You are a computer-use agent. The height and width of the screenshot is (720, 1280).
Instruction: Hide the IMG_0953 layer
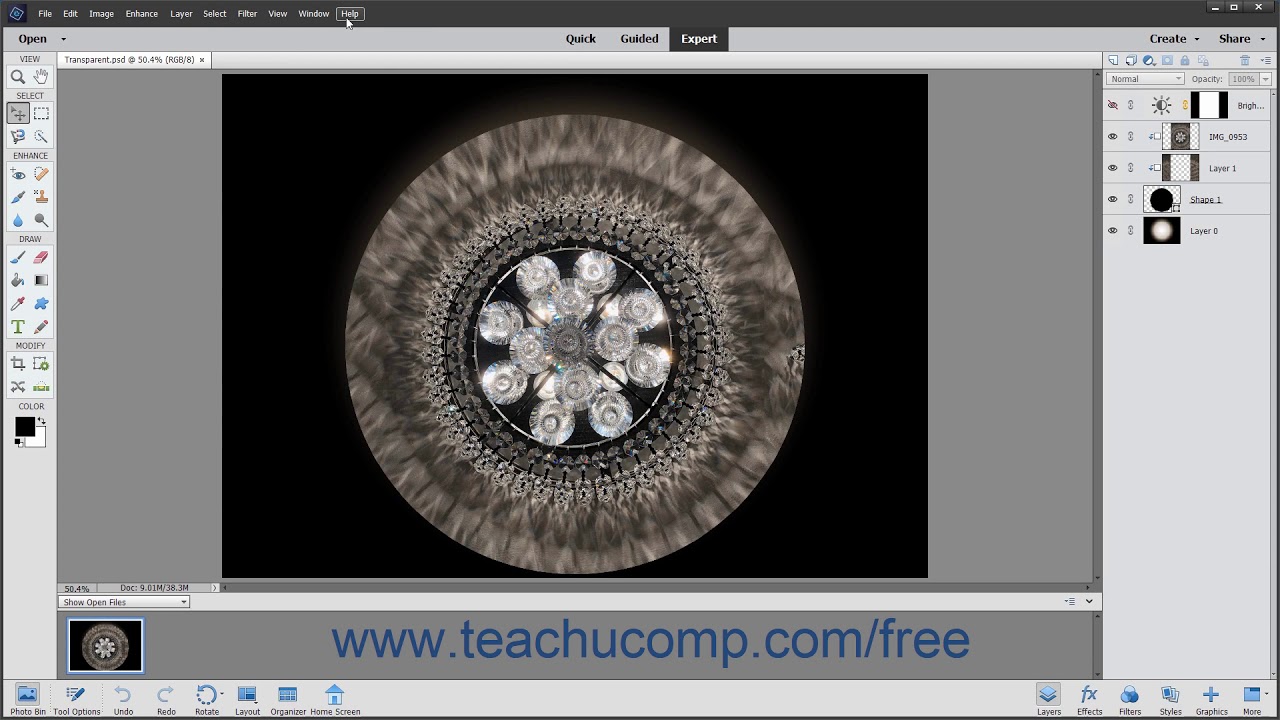tap(1113, 137)
